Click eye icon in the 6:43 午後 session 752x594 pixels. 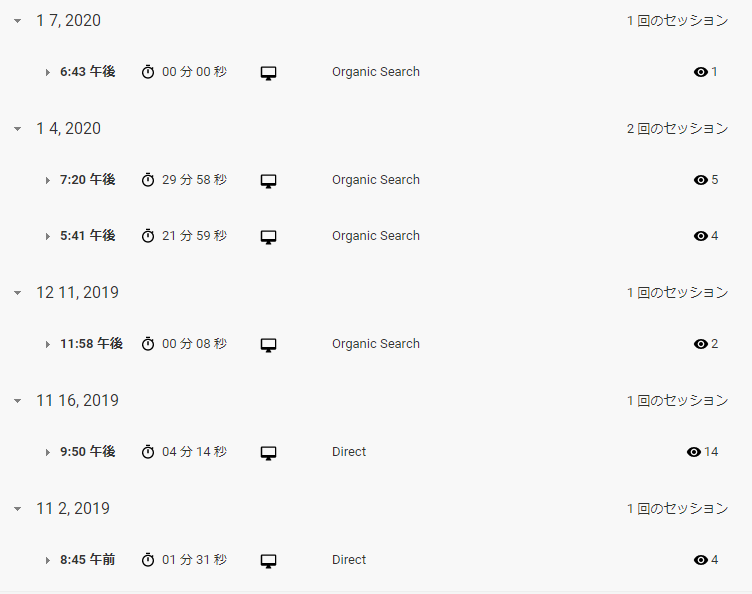[x=701, y=72]
